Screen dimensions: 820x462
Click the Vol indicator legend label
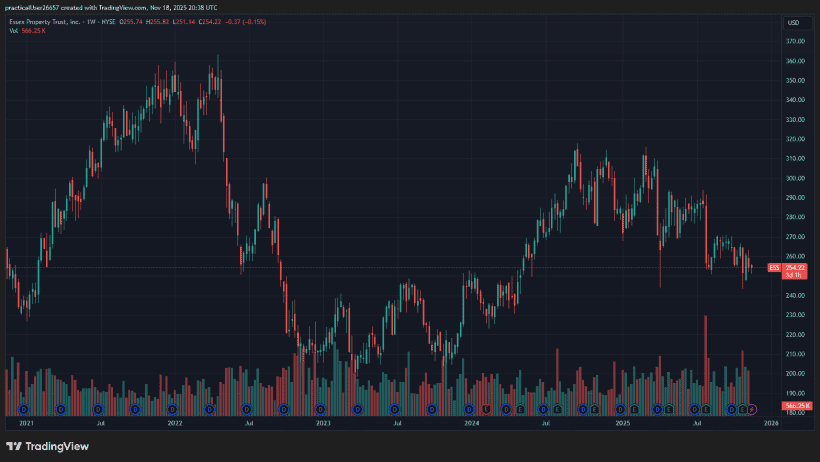coord(13,31)
